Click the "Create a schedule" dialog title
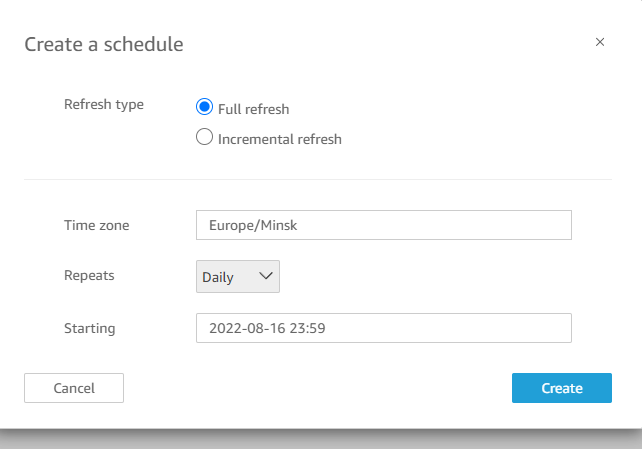 [103, 44]
